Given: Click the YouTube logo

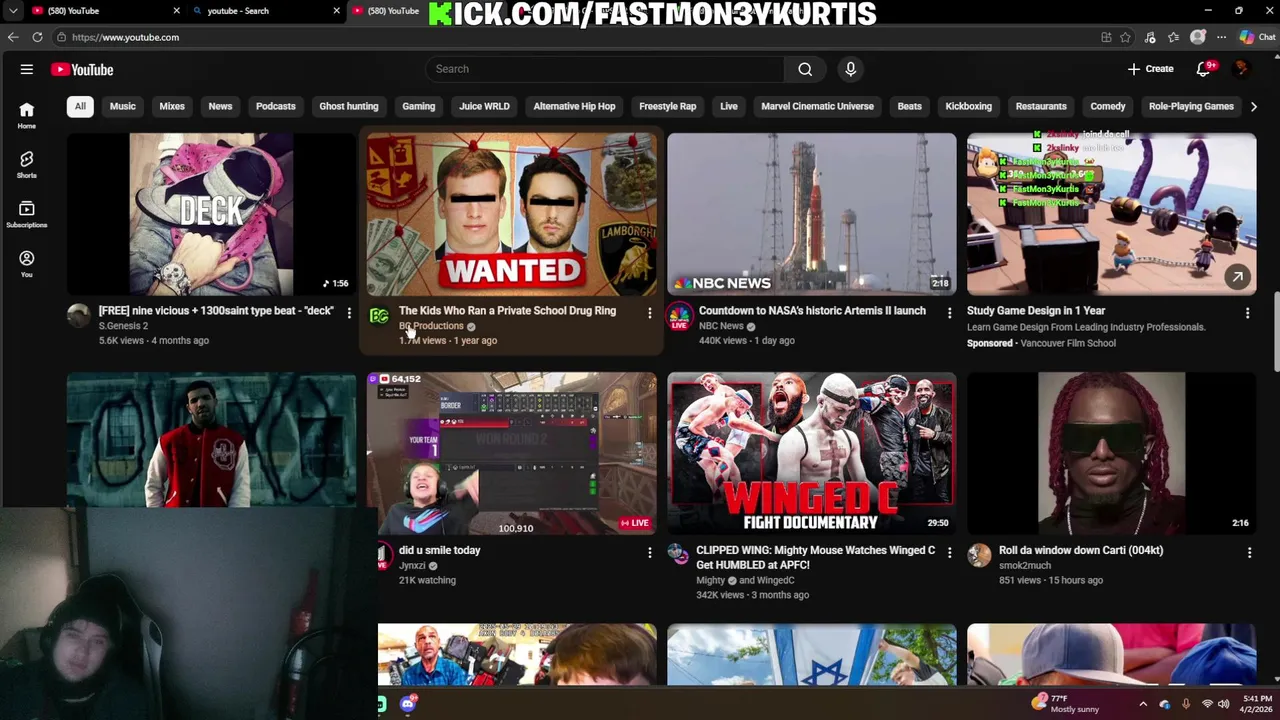Looking at the screenshot, I should pos(82,69).
